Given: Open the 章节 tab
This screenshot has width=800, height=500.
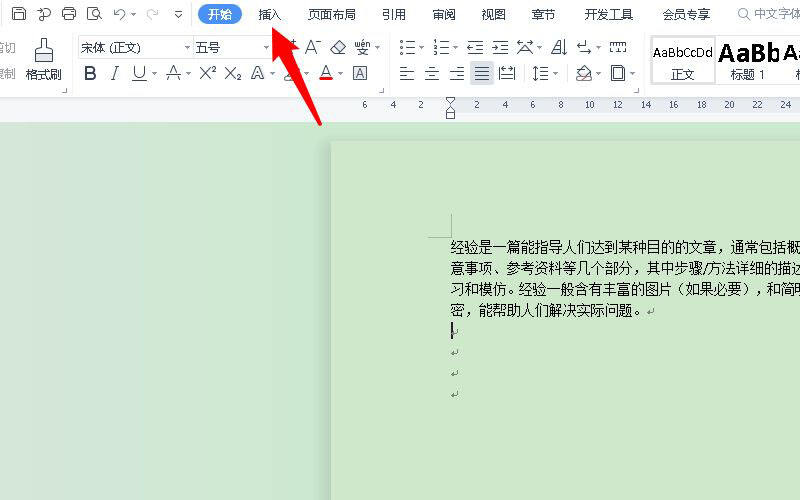Looking at the screenshot, I should click(x=543, y=14).
